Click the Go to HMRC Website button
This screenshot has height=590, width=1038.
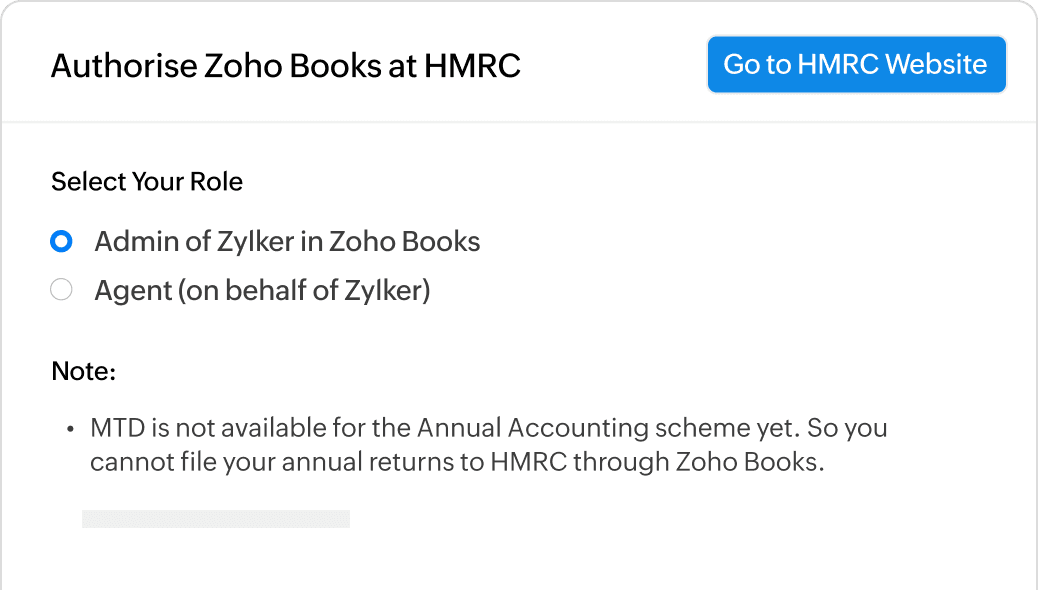856,65
